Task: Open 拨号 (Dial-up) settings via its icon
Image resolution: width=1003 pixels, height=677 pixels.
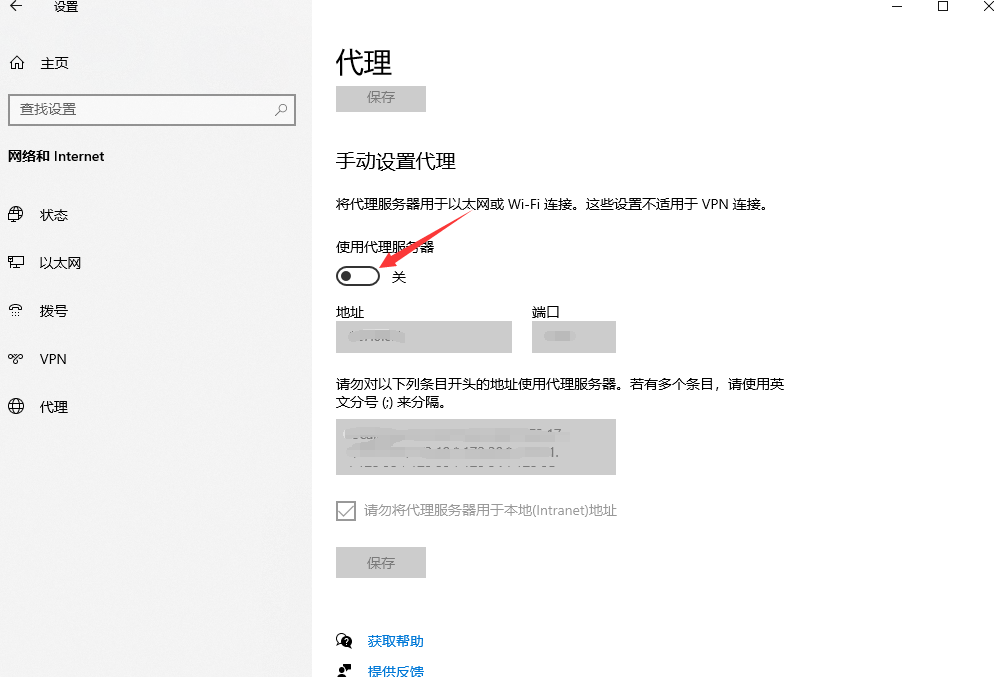Action: 17,310
